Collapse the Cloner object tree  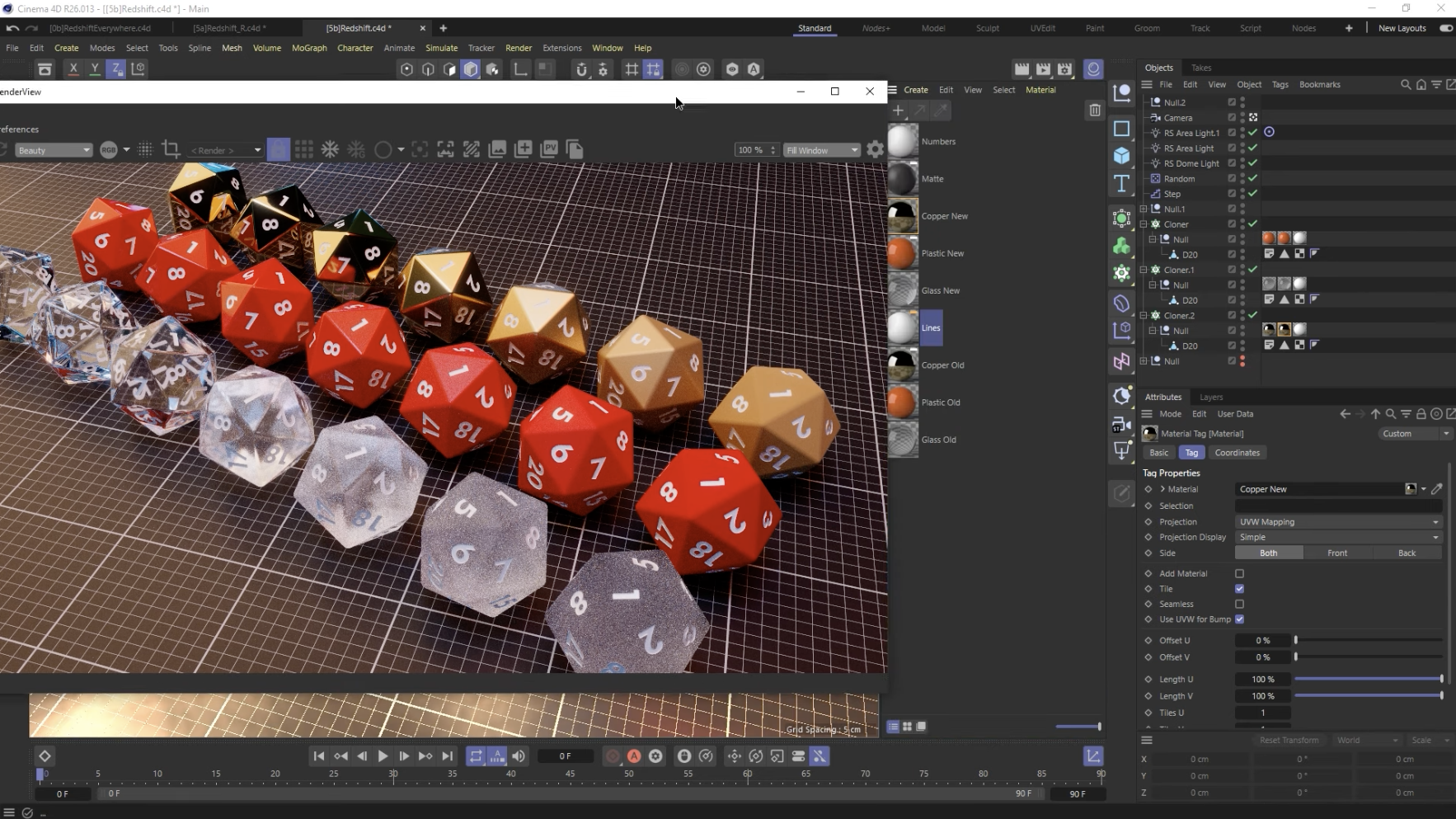pyautogui.click(x=1144, y=224)
